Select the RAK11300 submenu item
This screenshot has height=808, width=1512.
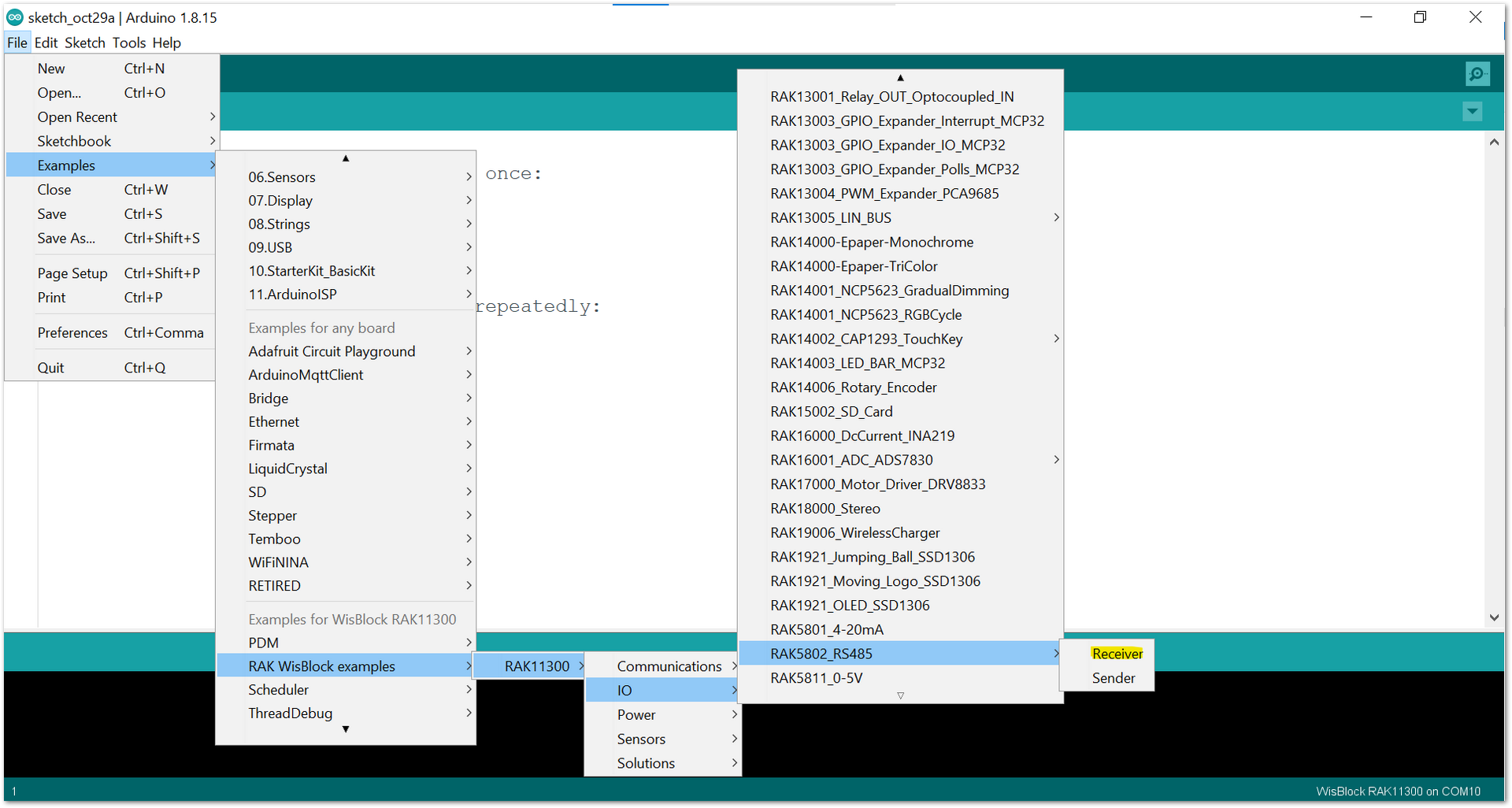coord(530,666)
